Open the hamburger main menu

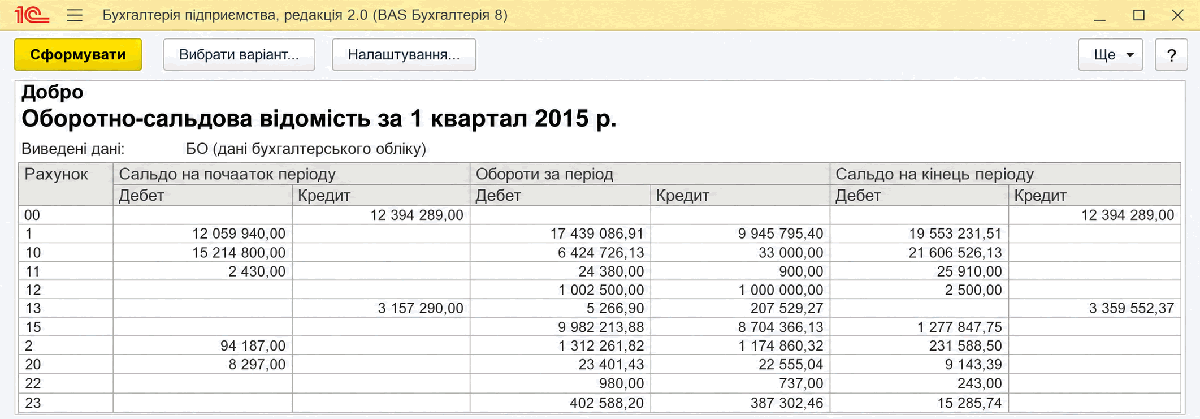(x=73, y=16)
